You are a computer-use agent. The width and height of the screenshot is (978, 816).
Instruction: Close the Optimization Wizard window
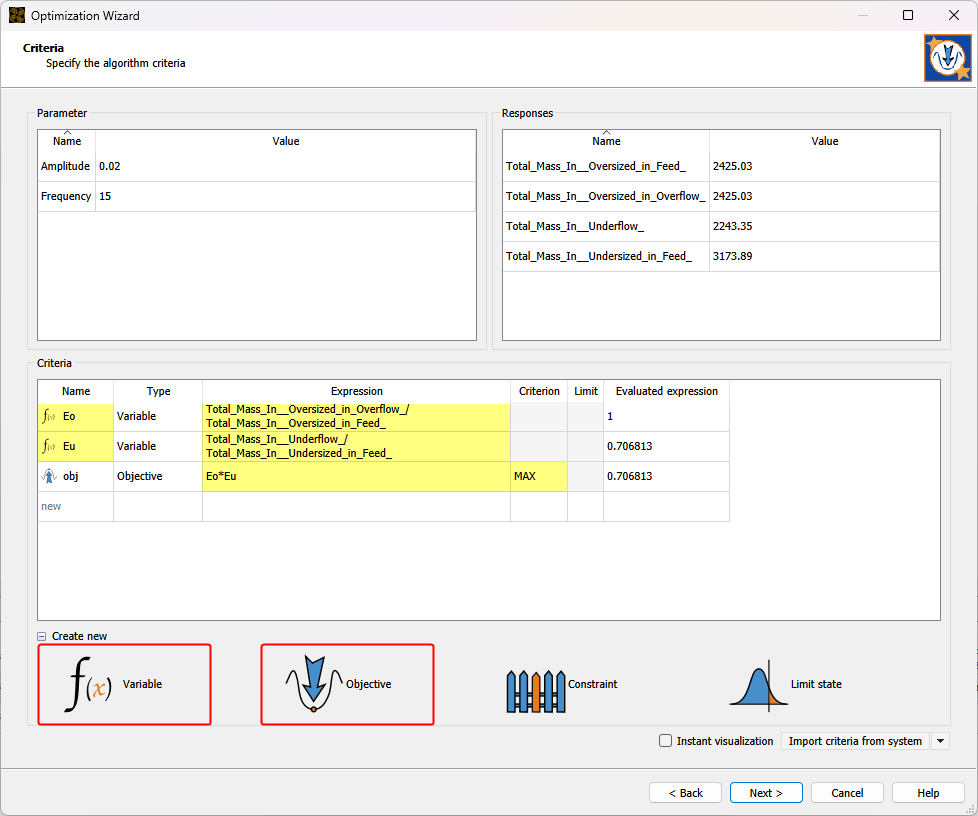pos(954,15)
